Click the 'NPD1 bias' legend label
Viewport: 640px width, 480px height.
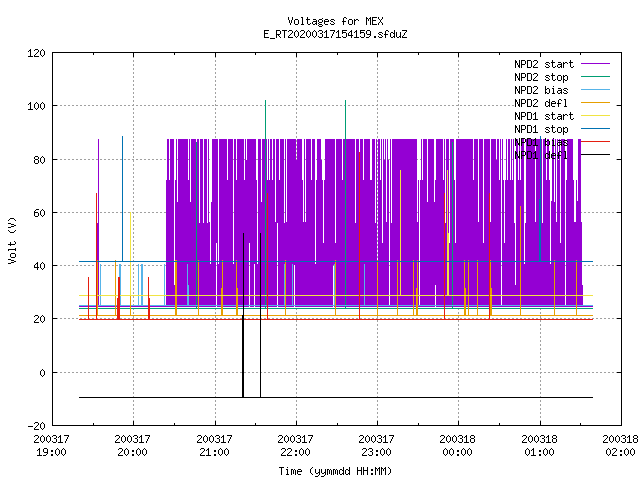tap(541, 142)
